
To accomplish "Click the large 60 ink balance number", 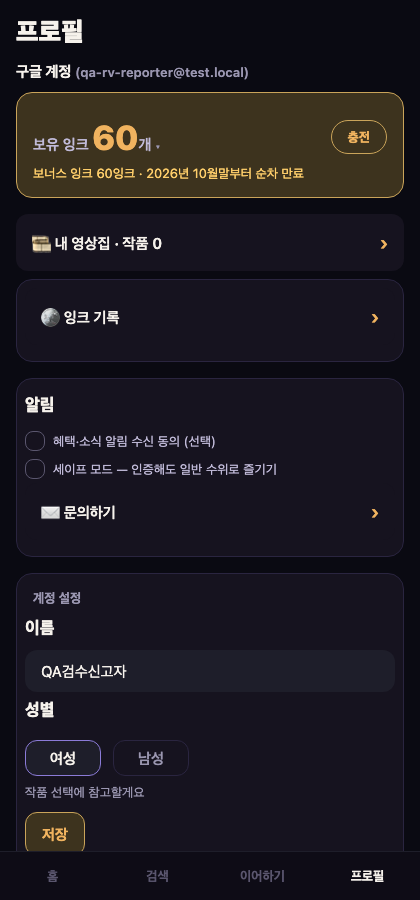I will (x=115, y=138).
